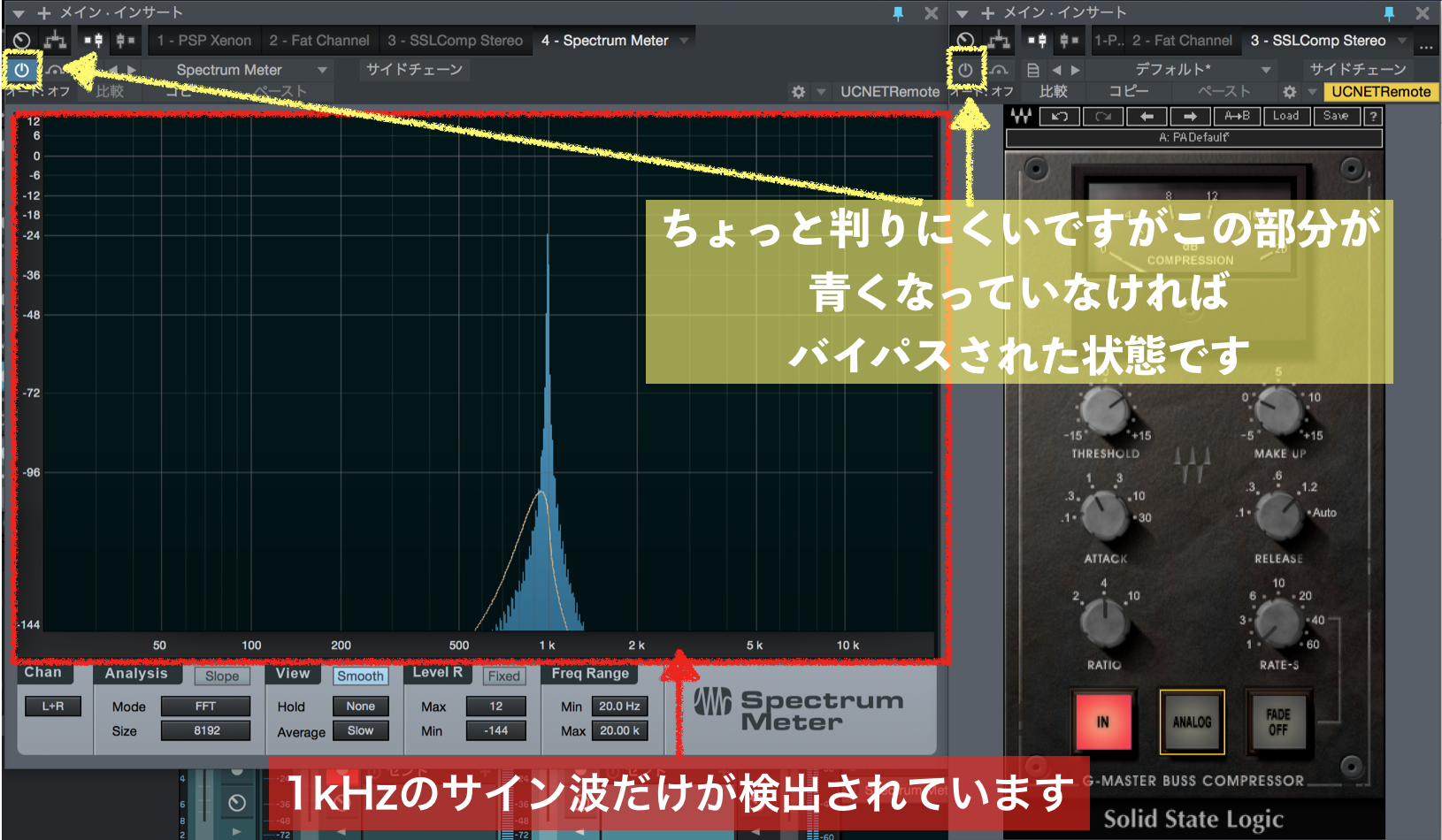Open the L+R channel dropdown

click(53, 706)
